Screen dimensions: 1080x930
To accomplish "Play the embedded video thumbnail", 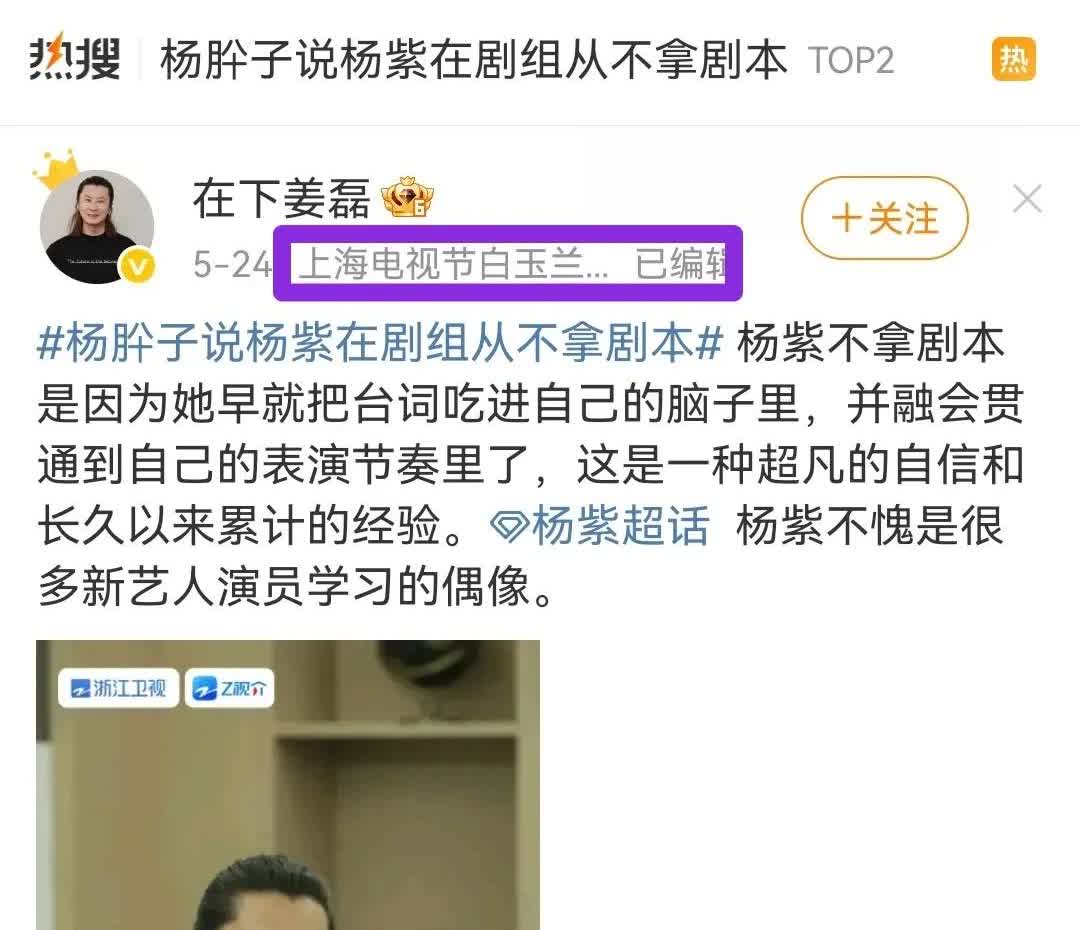I will click(288, 785).
